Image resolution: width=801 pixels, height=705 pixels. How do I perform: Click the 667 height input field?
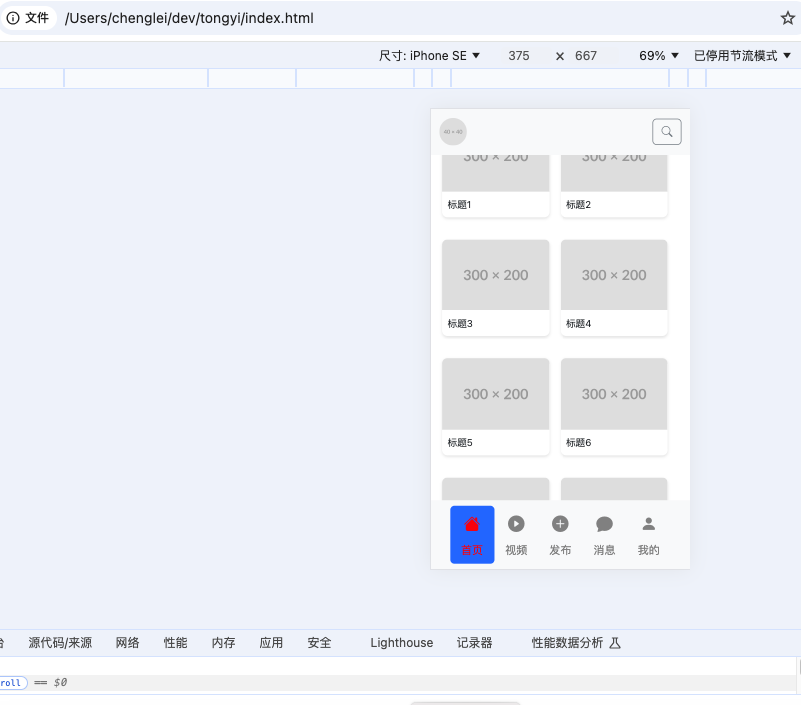point(586,56)
